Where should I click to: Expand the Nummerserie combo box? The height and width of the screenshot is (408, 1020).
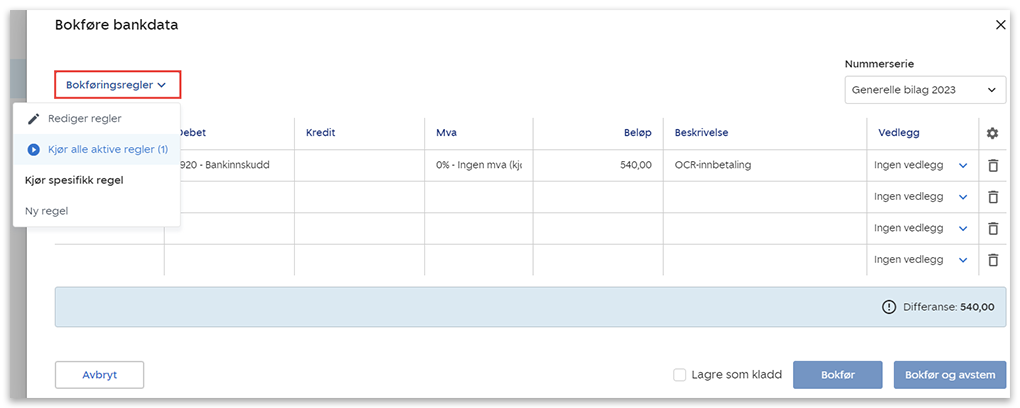coord(925,90)
